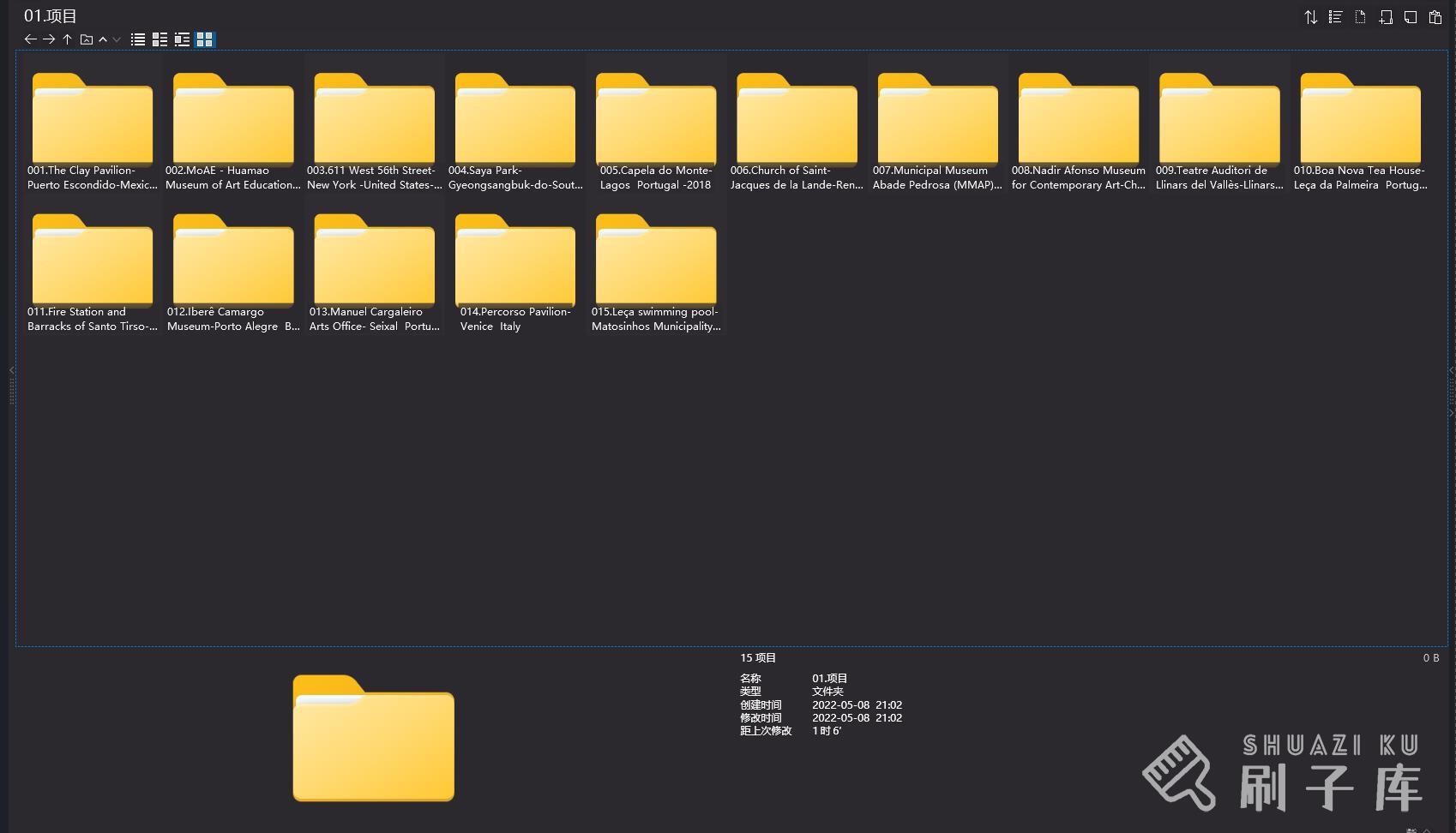Click the sticky note icon
The width and height of the screenshot is (1456, 833).
1410,17
